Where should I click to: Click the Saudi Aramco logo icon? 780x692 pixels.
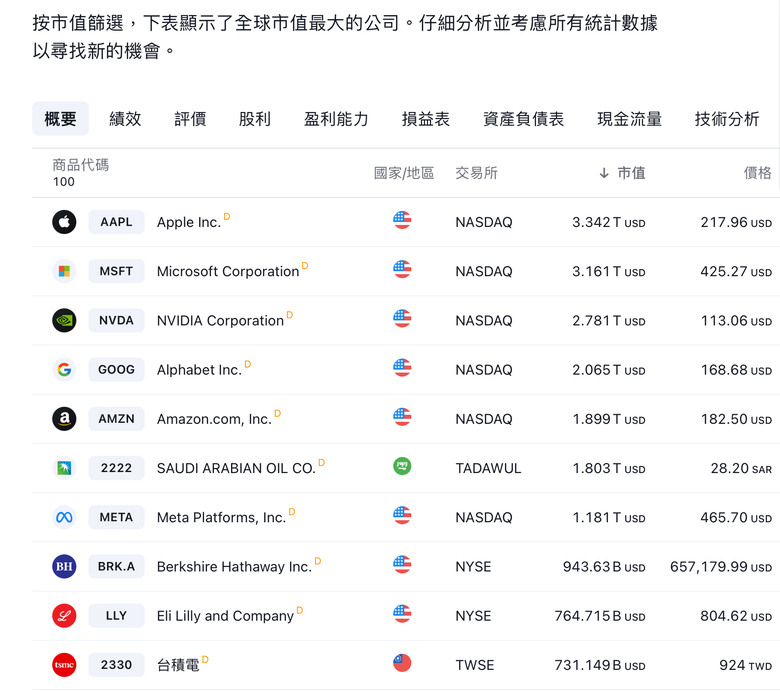pos(64,468)
